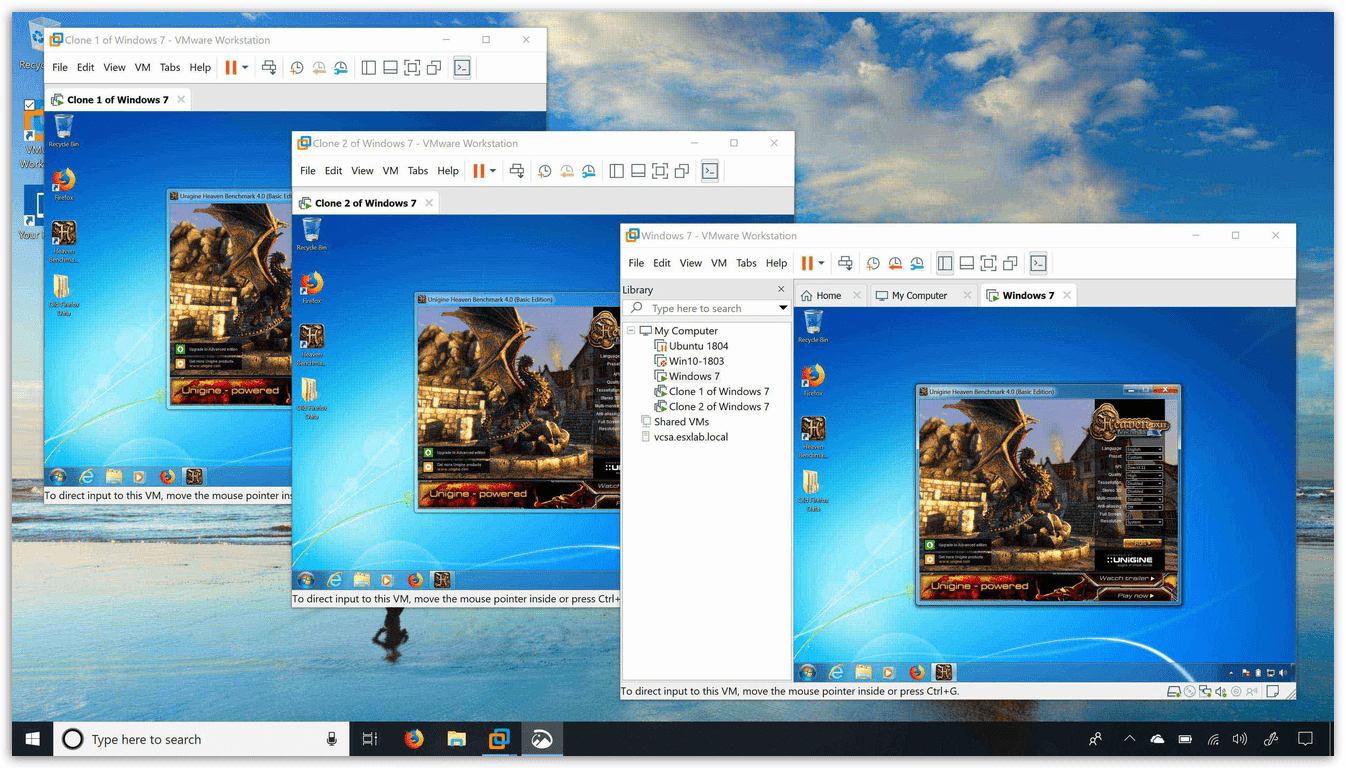This screenshot has width=1346, height=768.
Task: Close the Library panel with its X
Action: tap(781, 290)
